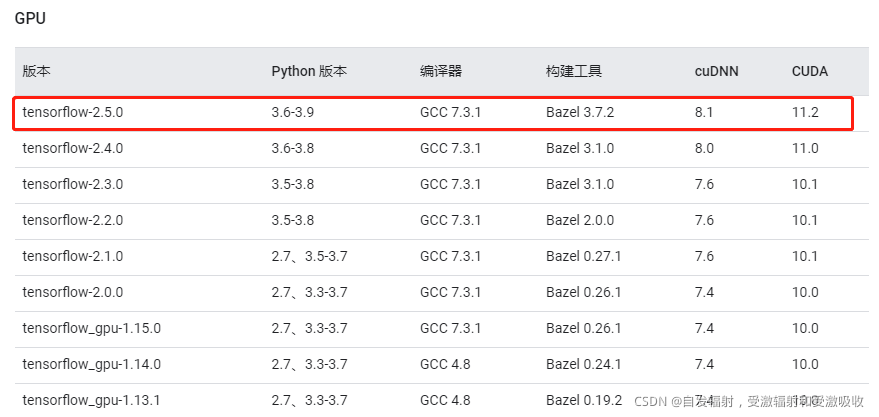The image size is (879, 417).
Task: Click CUDA 10.1 in tensorflow-2.3.0 row
Action: click(x=805, y=184)
